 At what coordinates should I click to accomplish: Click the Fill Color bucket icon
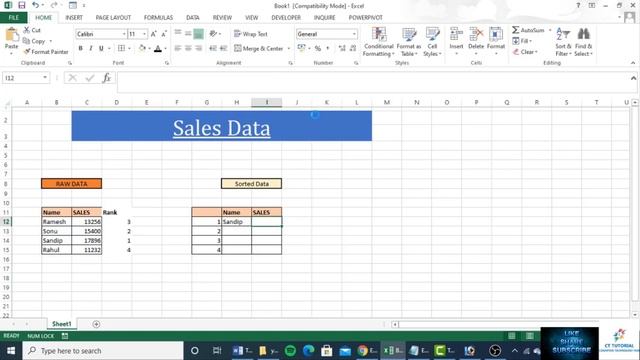coord(142,48)
